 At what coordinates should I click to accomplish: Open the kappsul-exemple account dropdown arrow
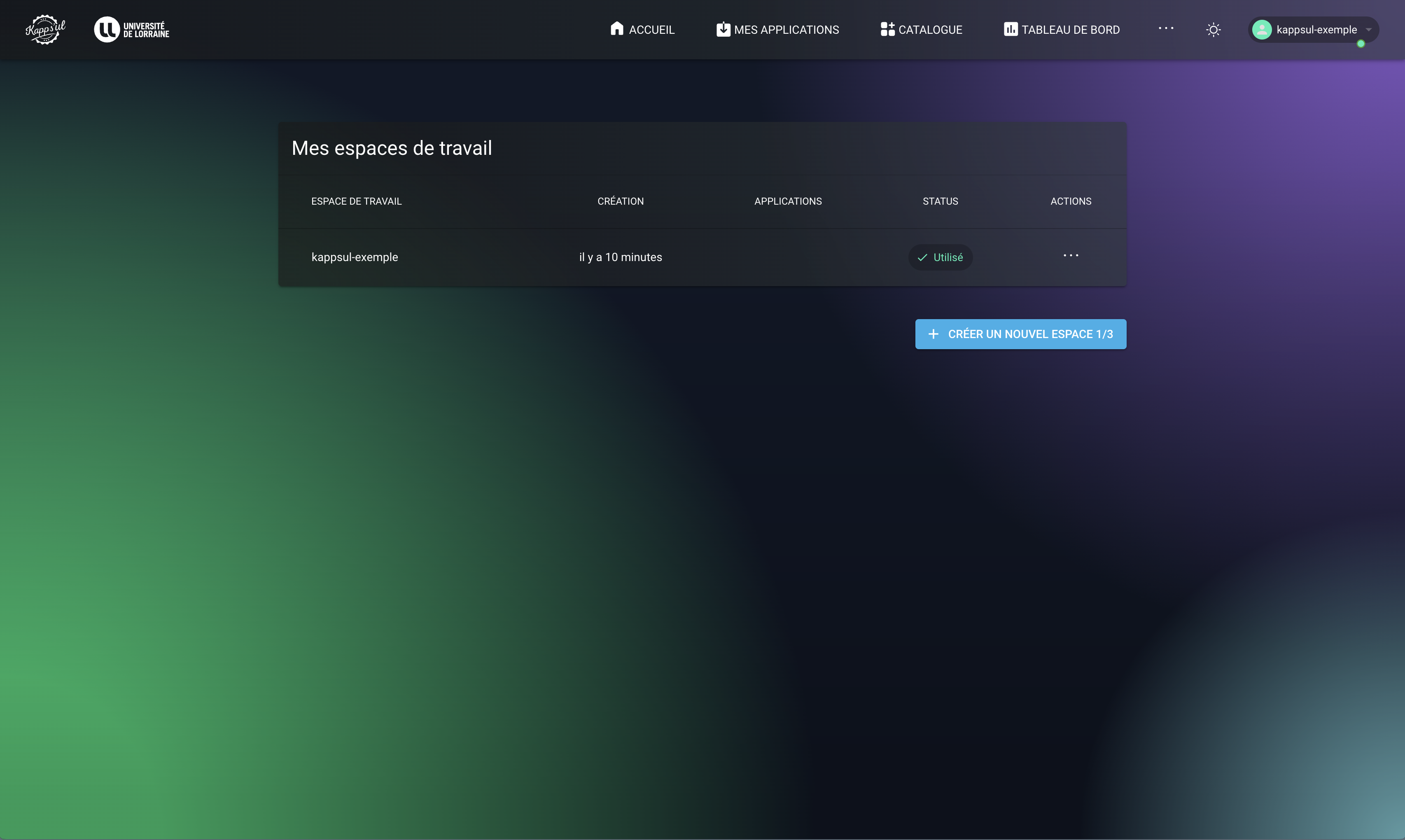(x=1368, y=29)
